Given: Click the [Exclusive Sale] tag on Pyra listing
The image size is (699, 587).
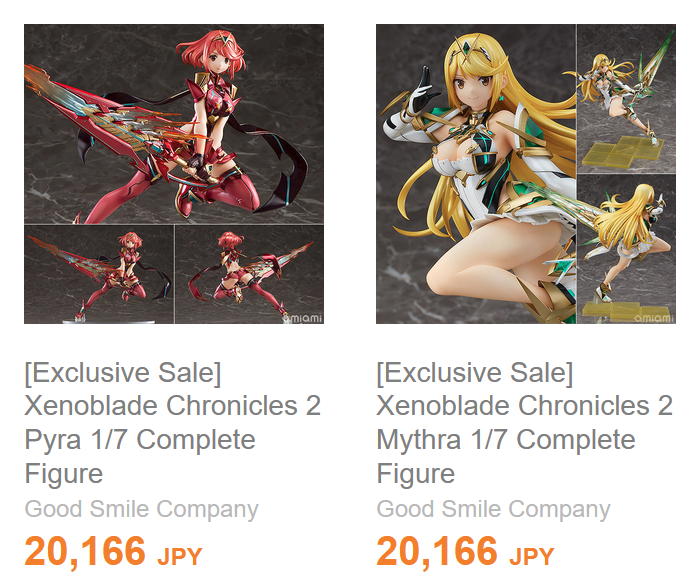Looking at the screenshot, I should [x=123, y=373].
